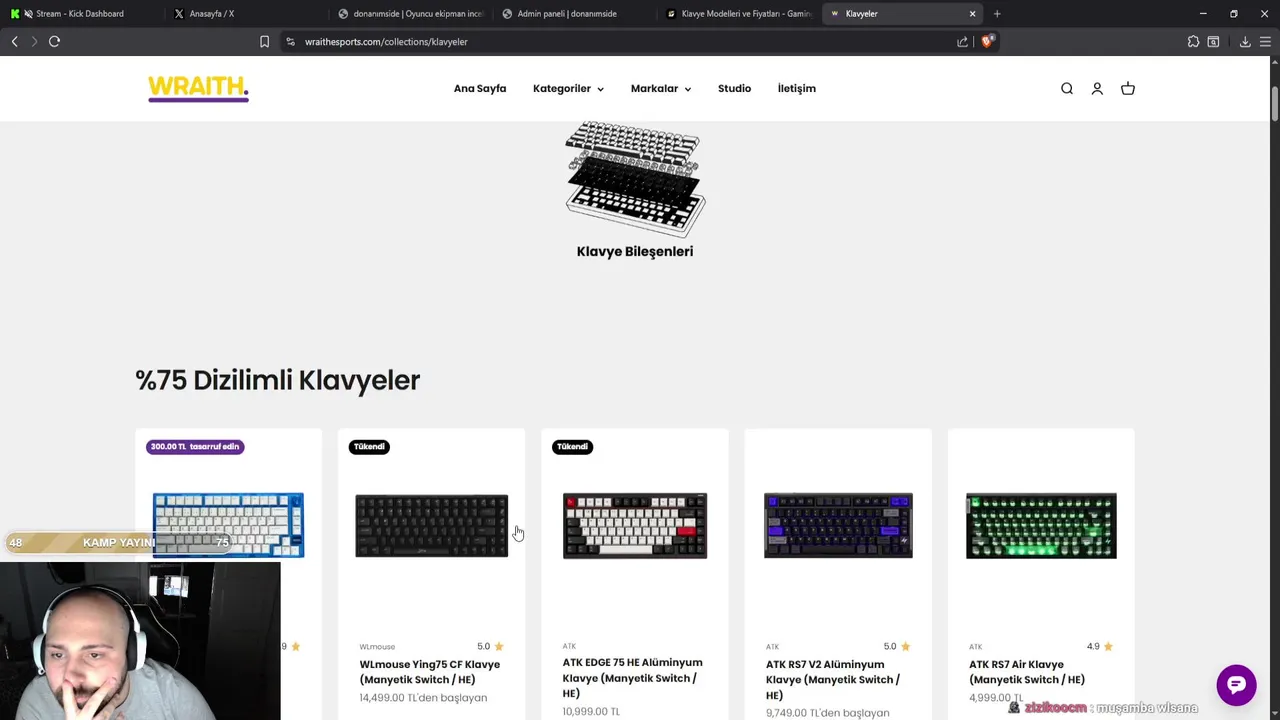Go back with browser back arrow

pos(14,41)
